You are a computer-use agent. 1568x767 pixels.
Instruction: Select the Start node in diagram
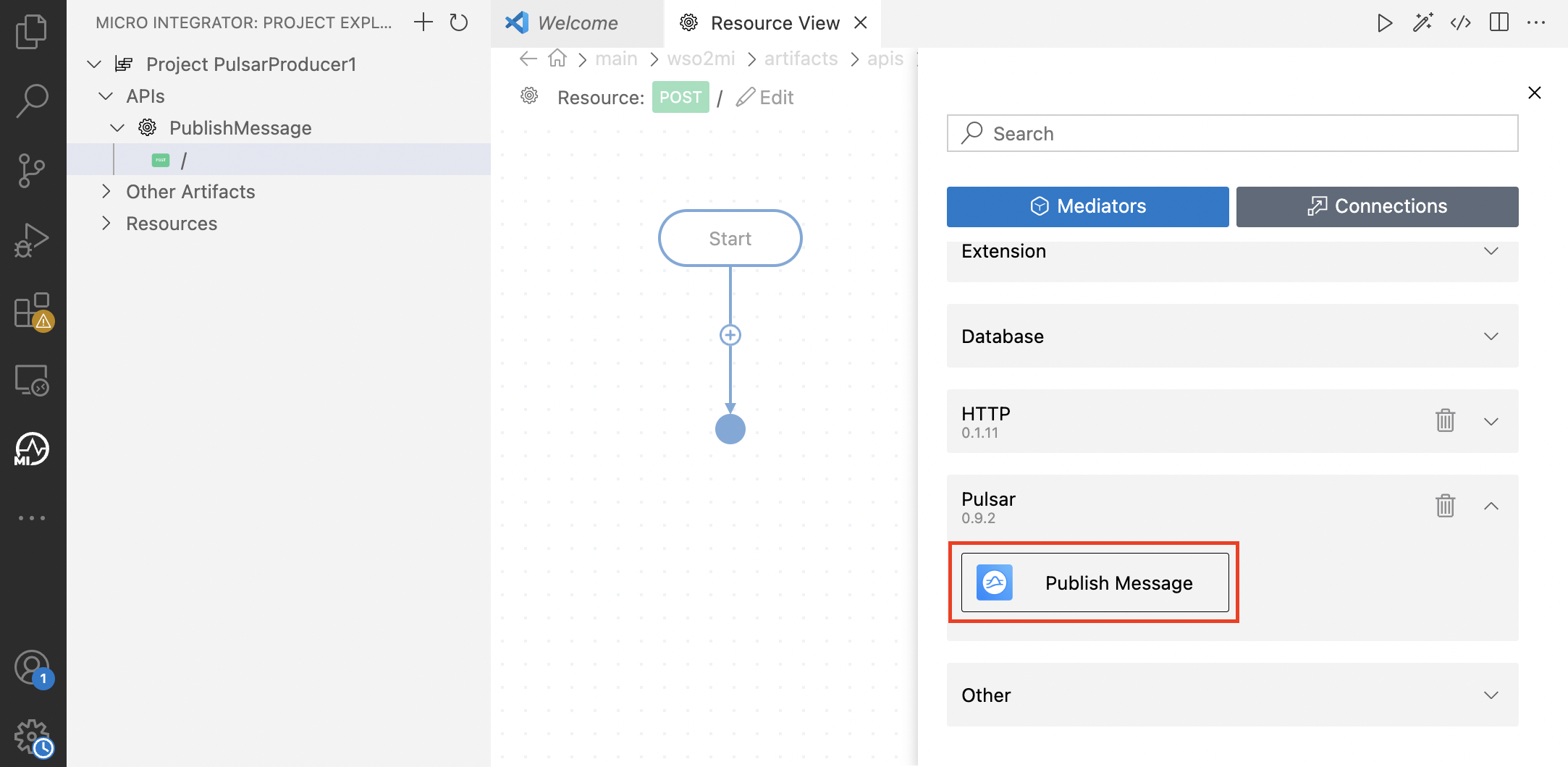(730, 238)
